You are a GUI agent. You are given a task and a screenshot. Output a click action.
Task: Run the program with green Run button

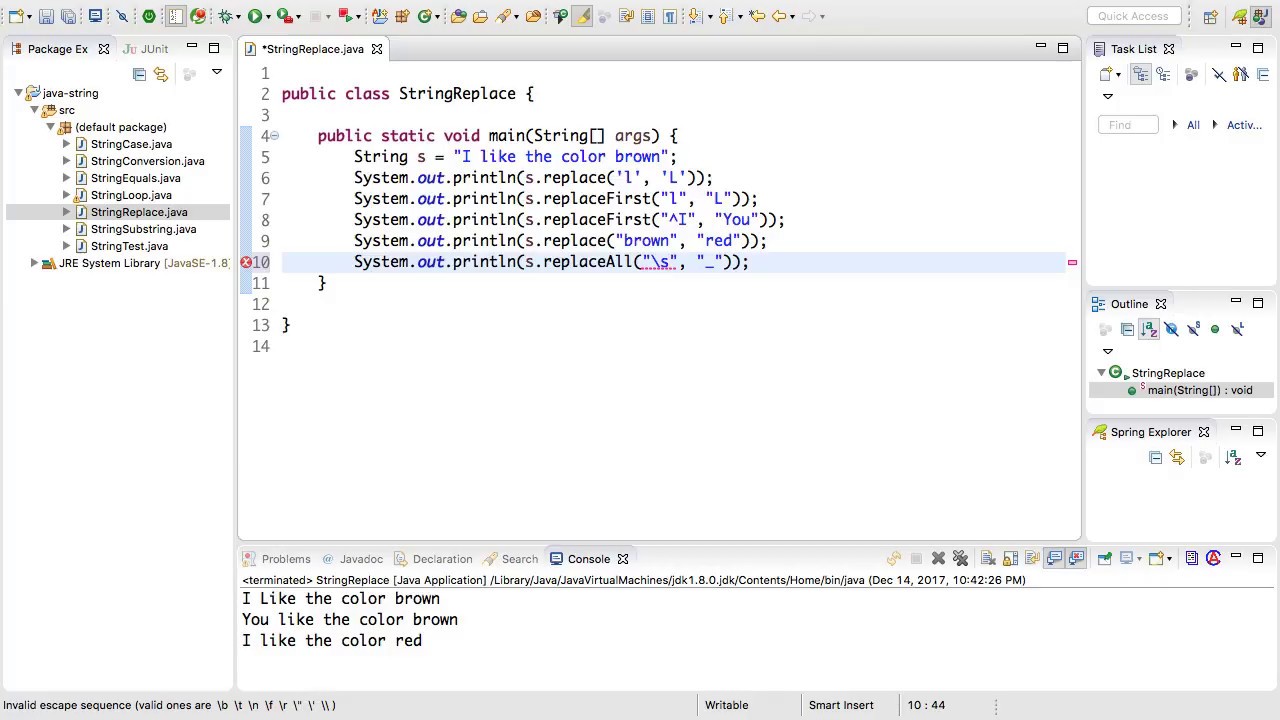click(255, 16)
